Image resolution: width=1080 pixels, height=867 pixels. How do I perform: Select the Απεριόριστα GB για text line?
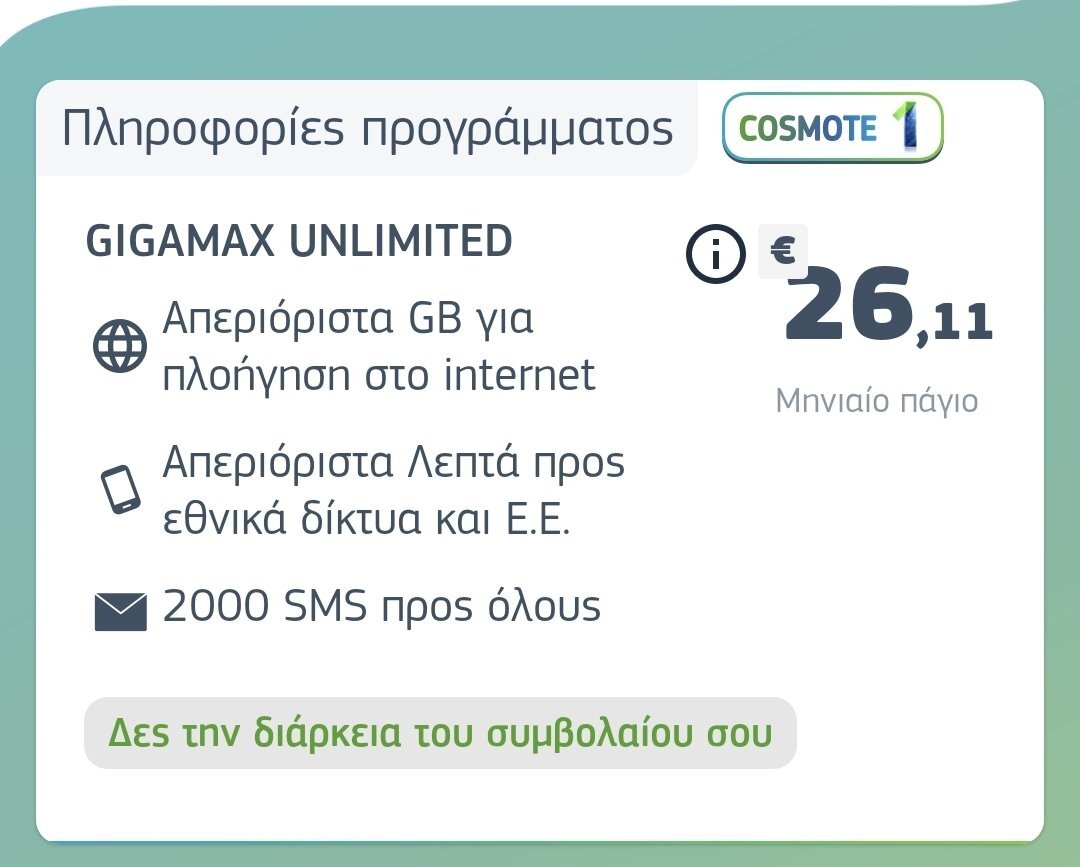point(348,319)
